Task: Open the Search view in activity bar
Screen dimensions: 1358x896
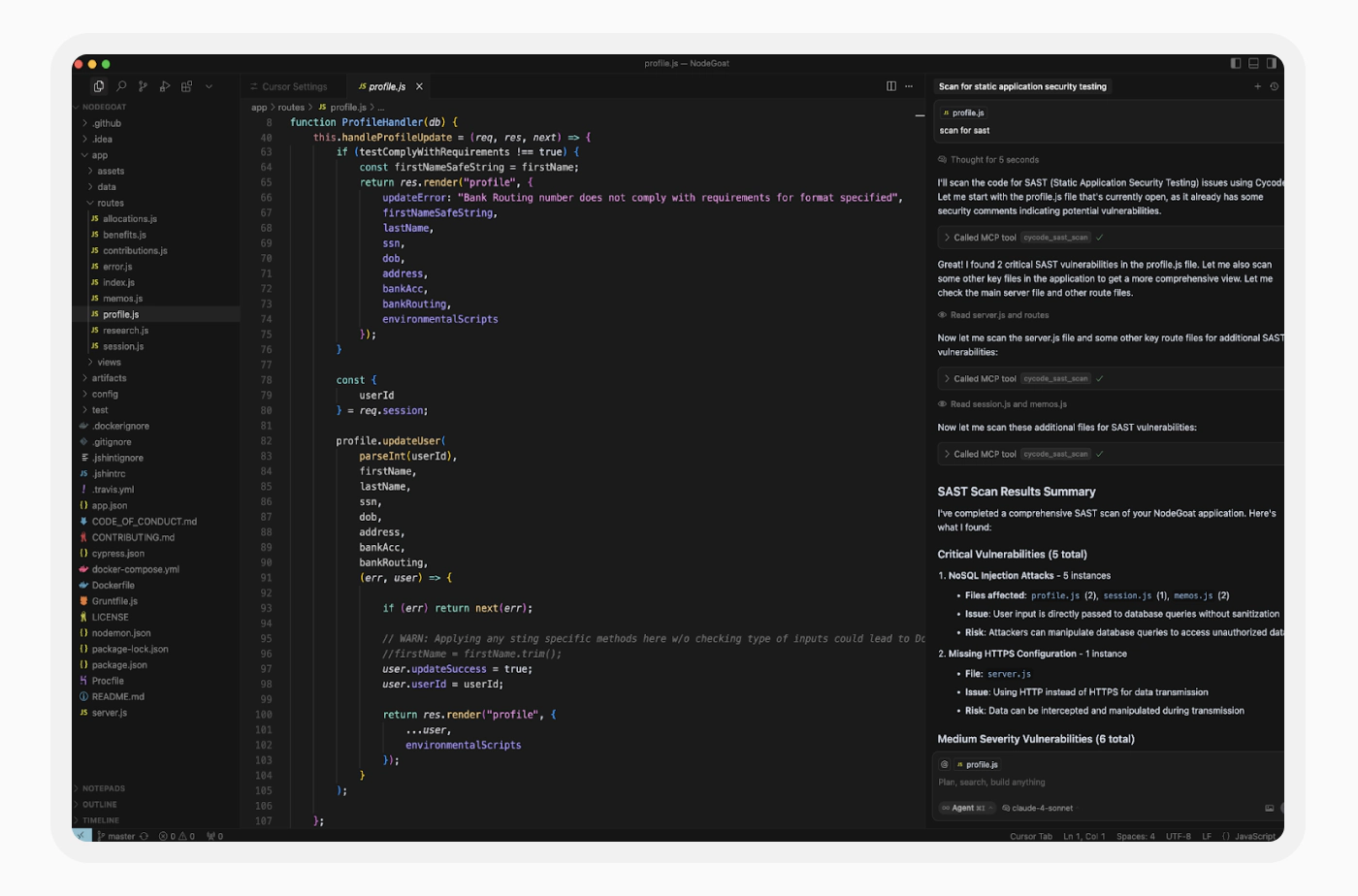Action: click(121, 86)
